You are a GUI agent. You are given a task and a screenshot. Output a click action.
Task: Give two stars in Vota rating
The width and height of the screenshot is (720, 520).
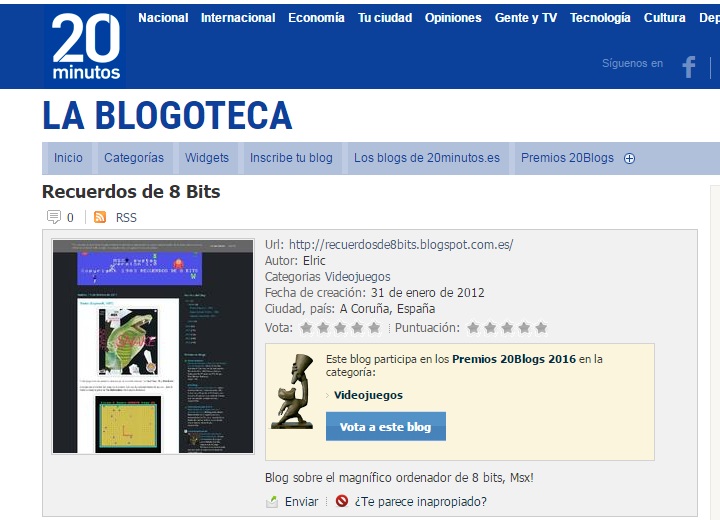323,328
